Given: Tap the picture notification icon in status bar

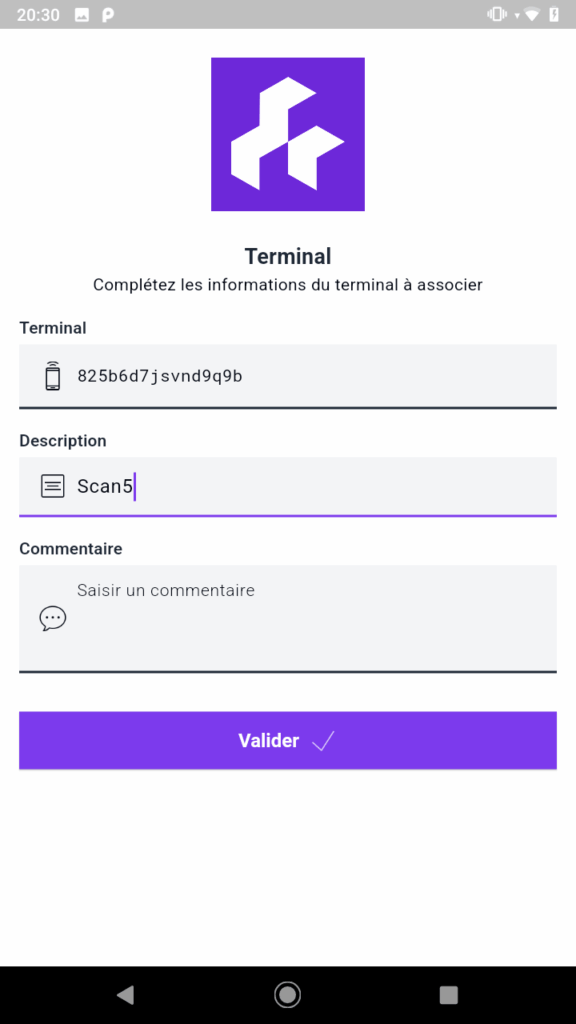Looking at the screenshot, I should 82,14.
